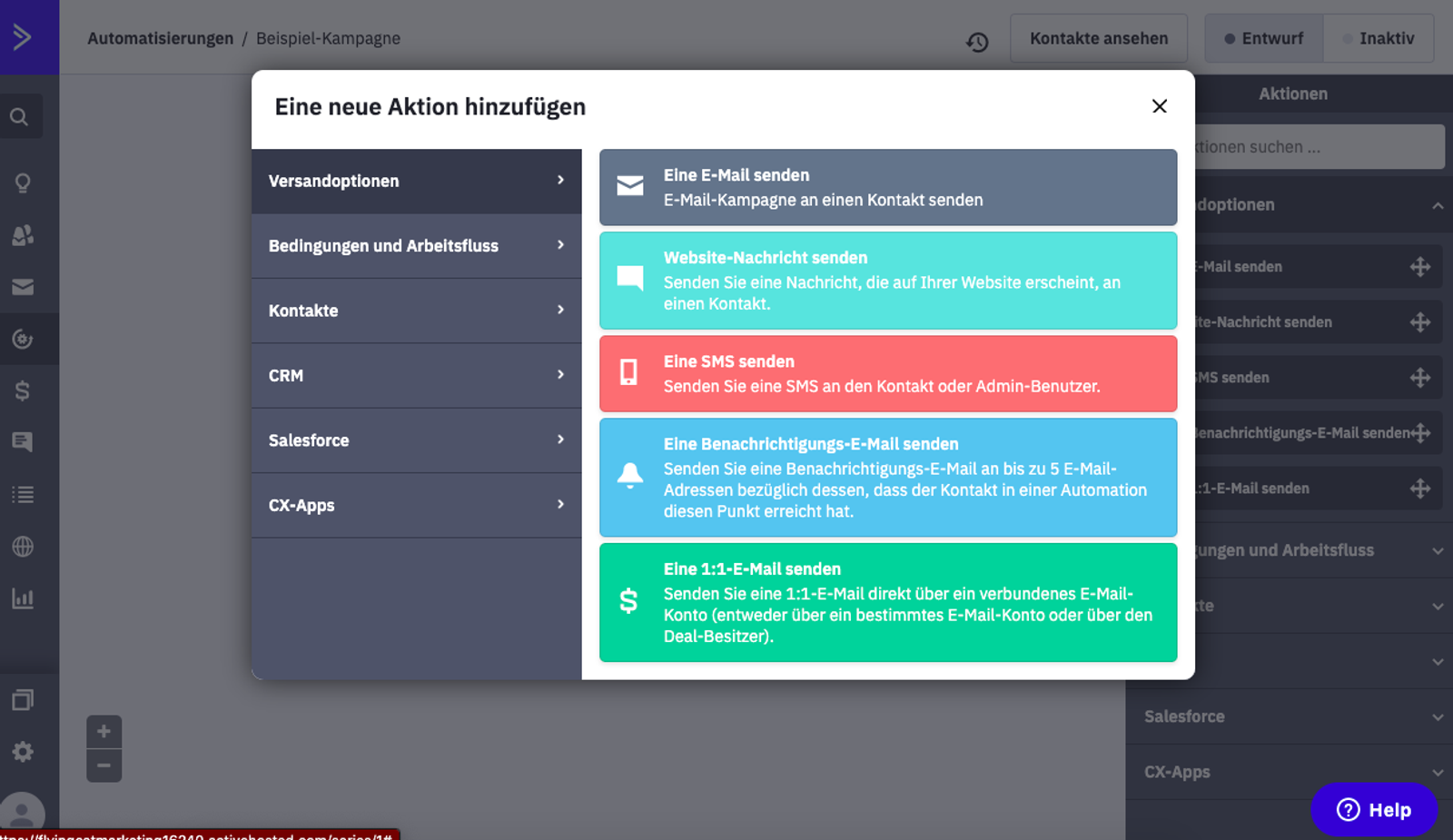Open the settings gear icon in sidebar
Viewport: 1453px width, 840px height.
coord(23,752)
